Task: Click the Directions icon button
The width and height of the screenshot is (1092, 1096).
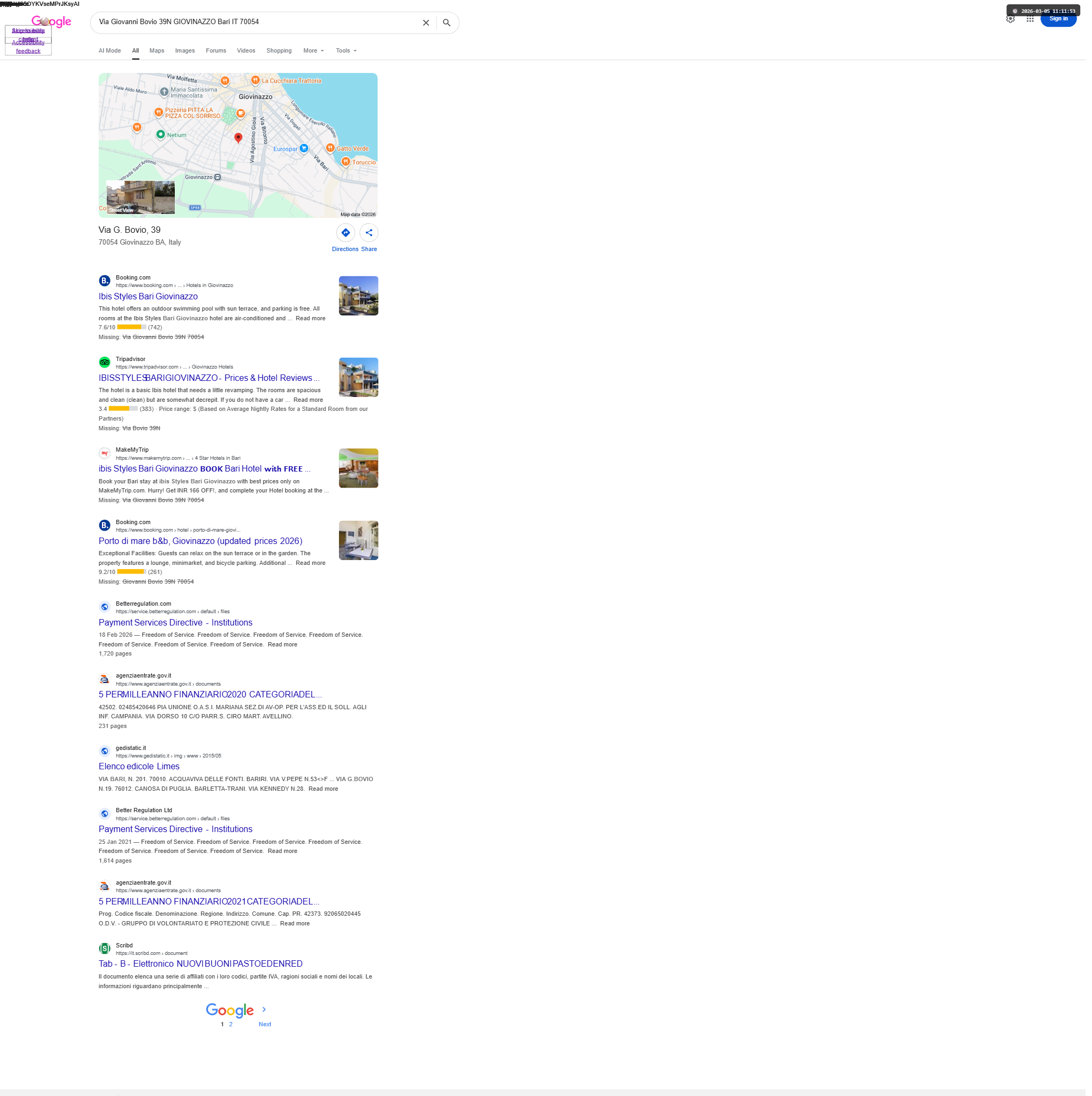Action: point(348,234)
